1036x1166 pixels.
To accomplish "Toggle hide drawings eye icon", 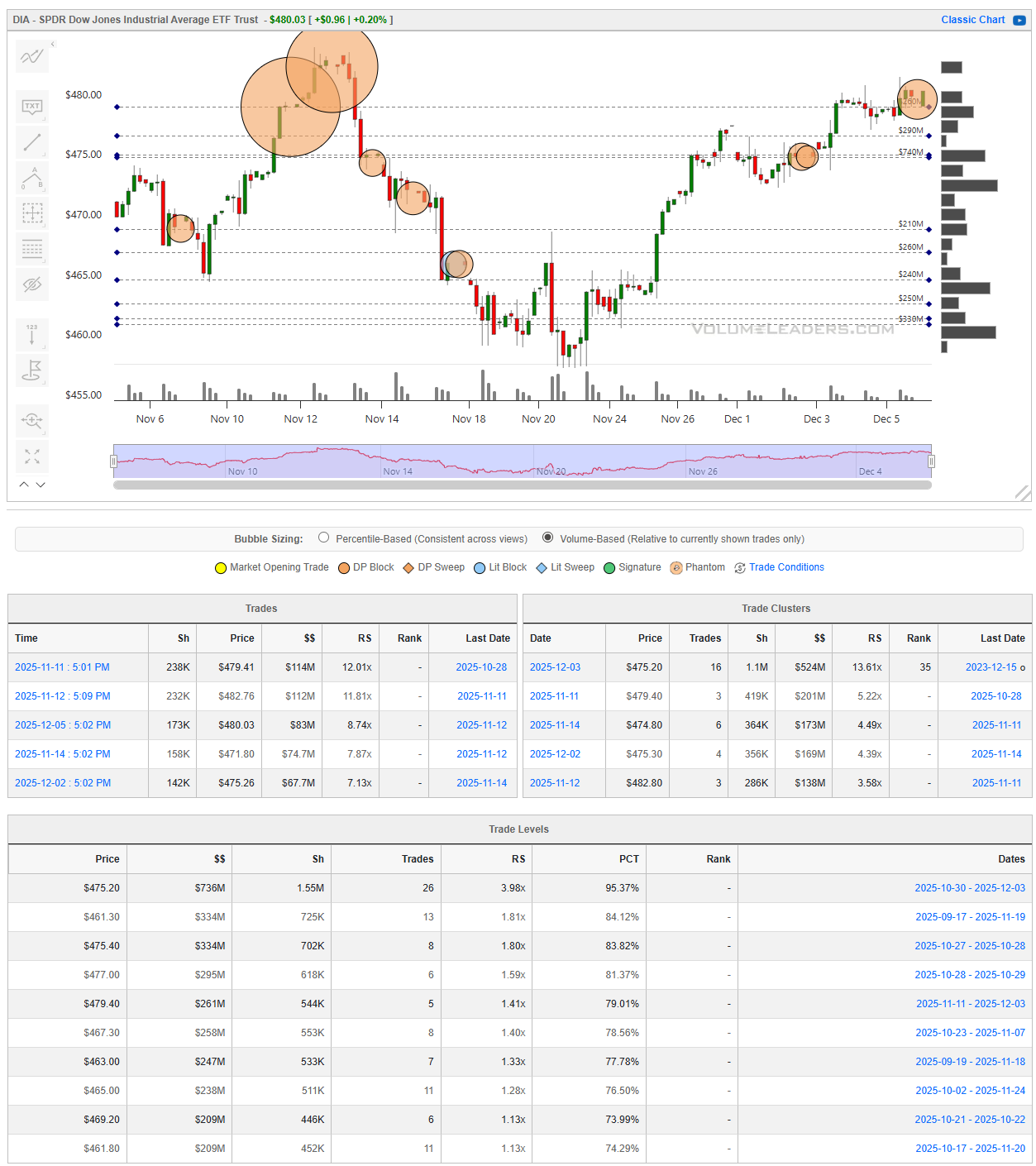I will tap(32, 284).
